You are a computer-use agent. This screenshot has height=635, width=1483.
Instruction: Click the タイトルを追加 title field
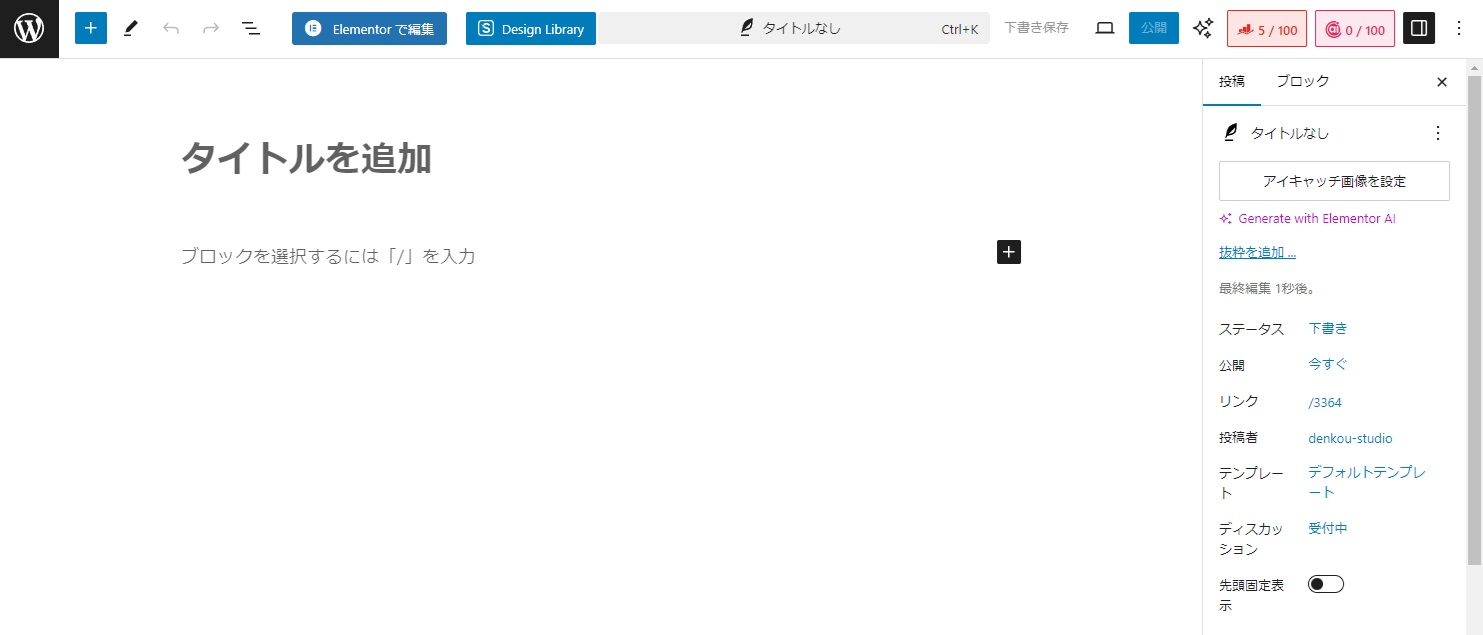(x=306, y=159)
